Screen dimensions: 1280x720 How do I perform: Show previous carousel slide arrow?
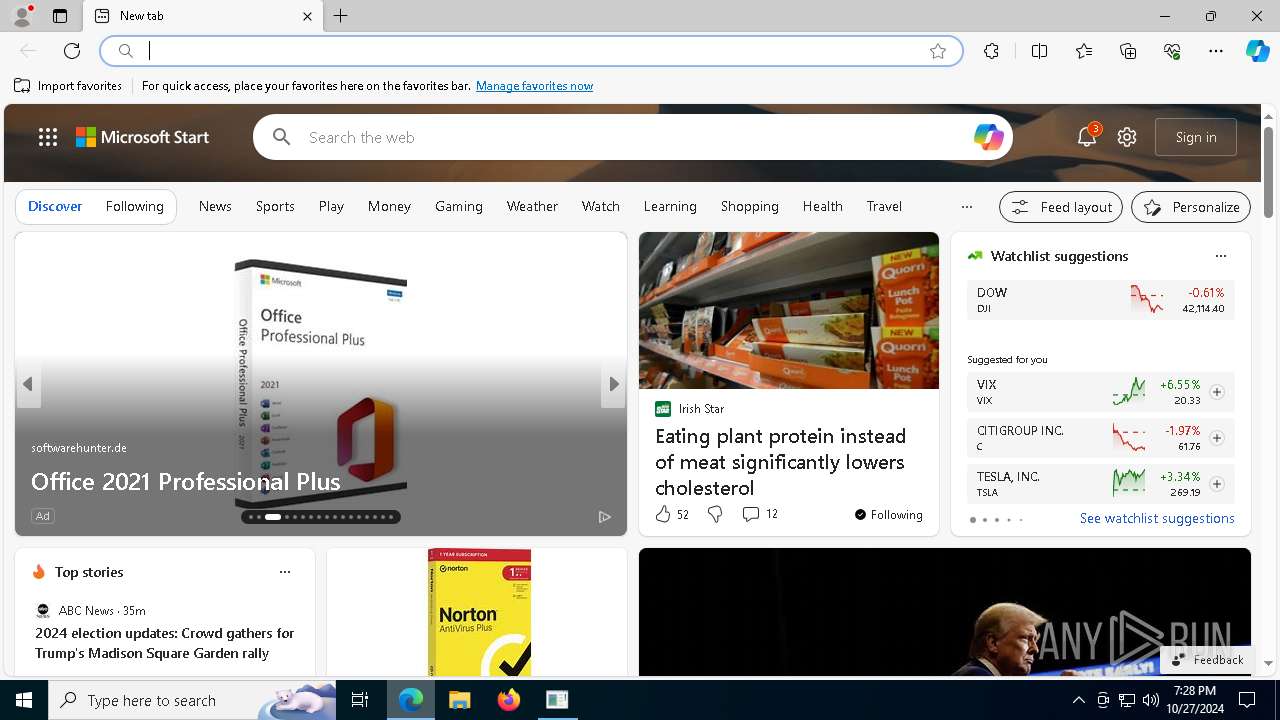28,384
